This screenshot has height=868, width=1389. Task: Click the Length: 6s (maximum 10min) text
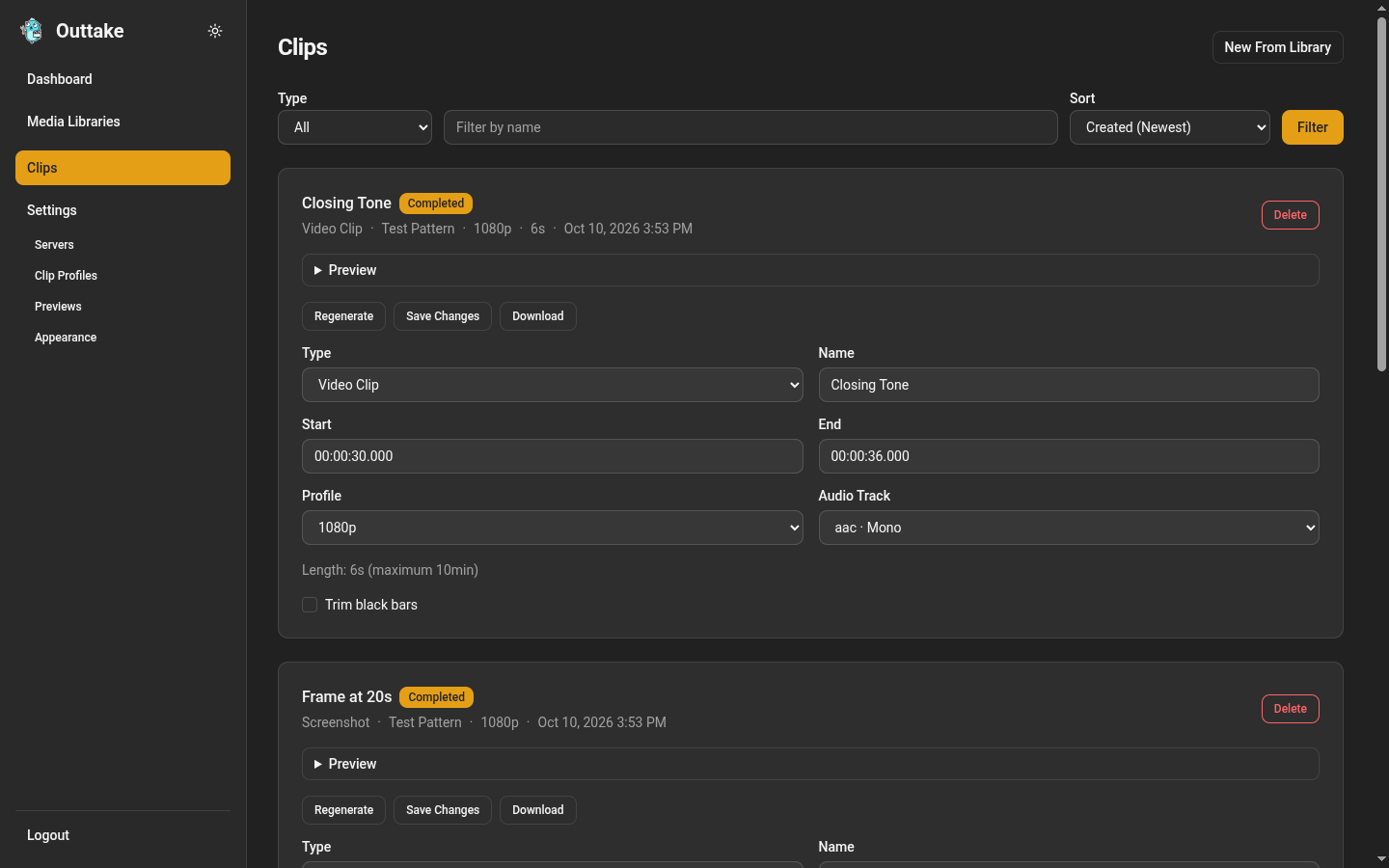[x=390, y=570]
